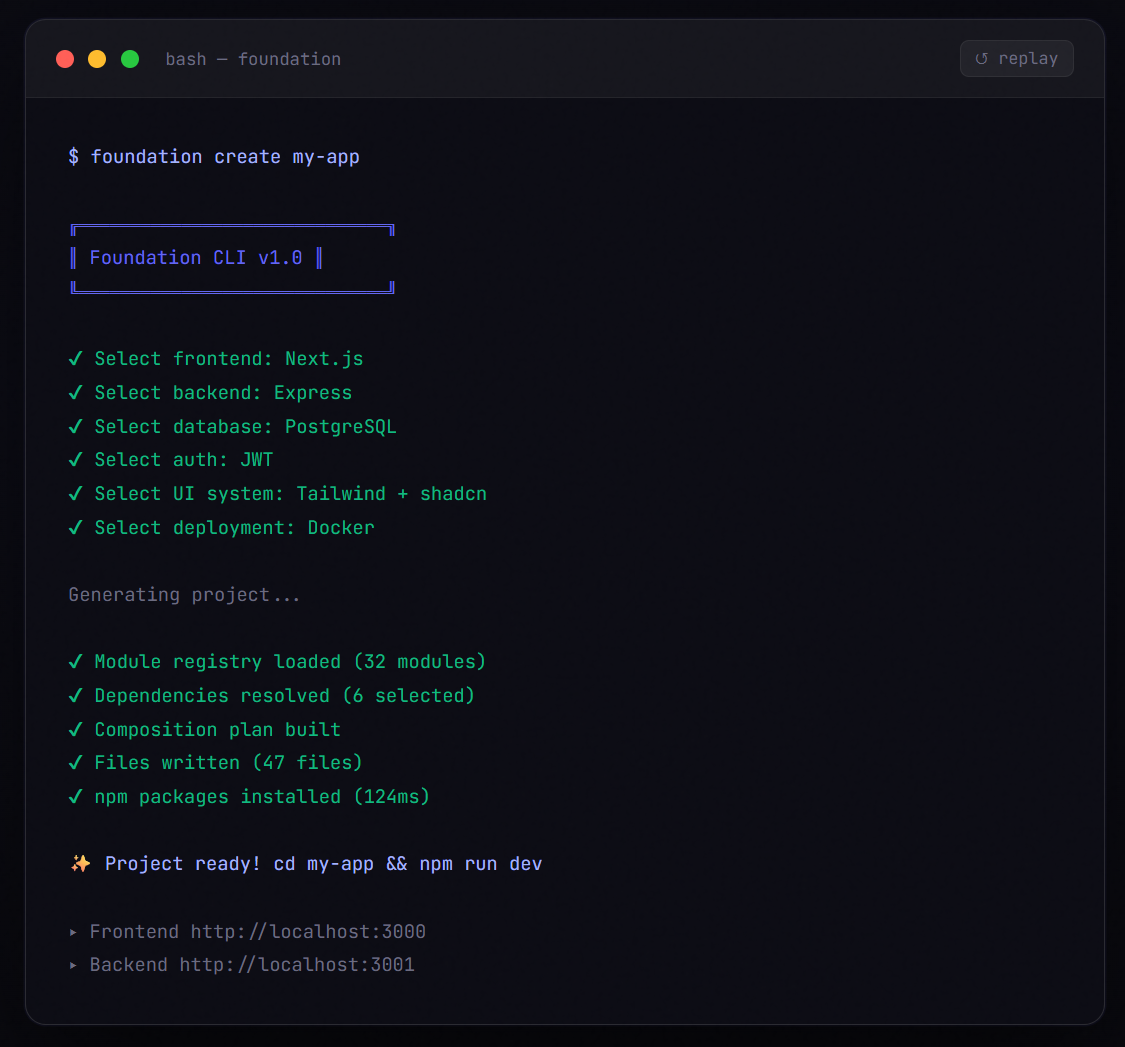Click the replay icon in the replay button

click(981, 58)
